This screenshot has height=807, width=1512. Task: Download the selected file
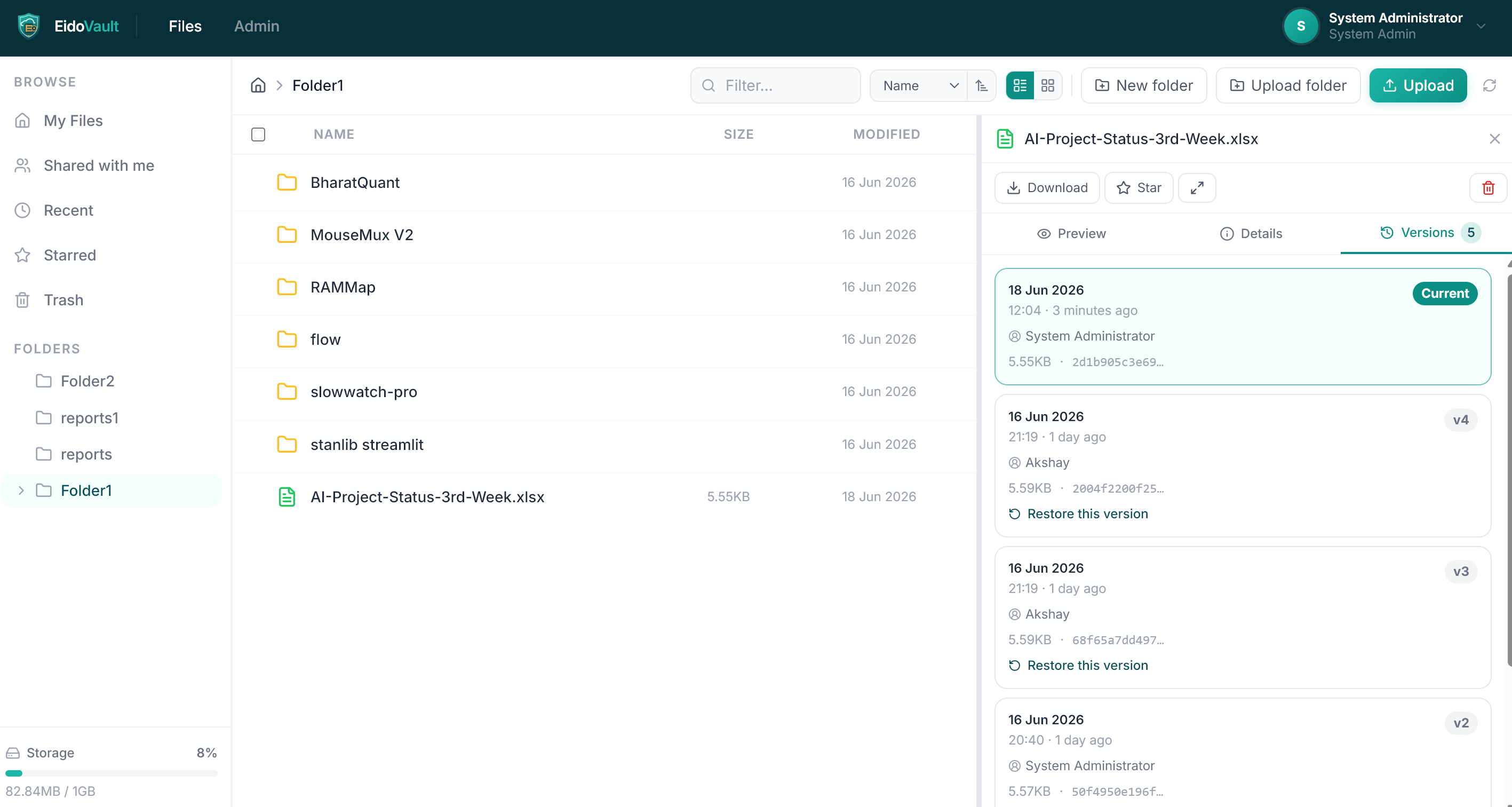pos(1047,188)
